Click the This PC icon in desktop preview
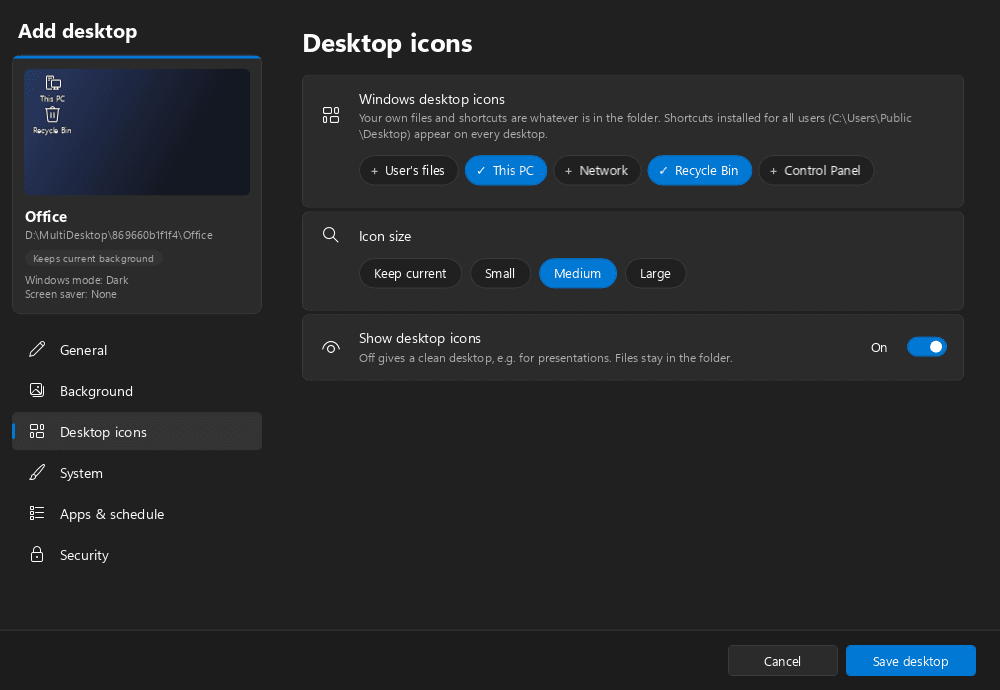This screenshot has width=1000, height=690. 53,83
